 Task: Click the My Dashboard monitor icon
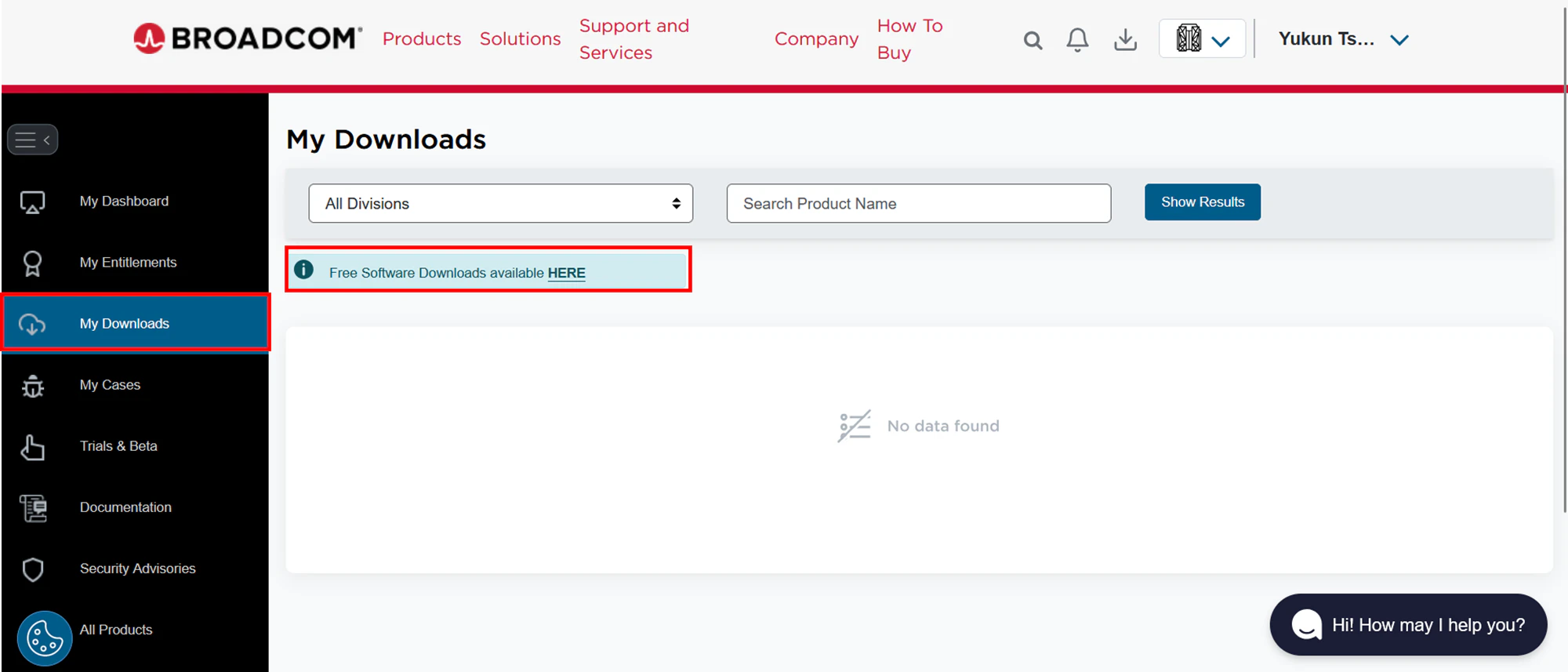(x=32, y=202)
